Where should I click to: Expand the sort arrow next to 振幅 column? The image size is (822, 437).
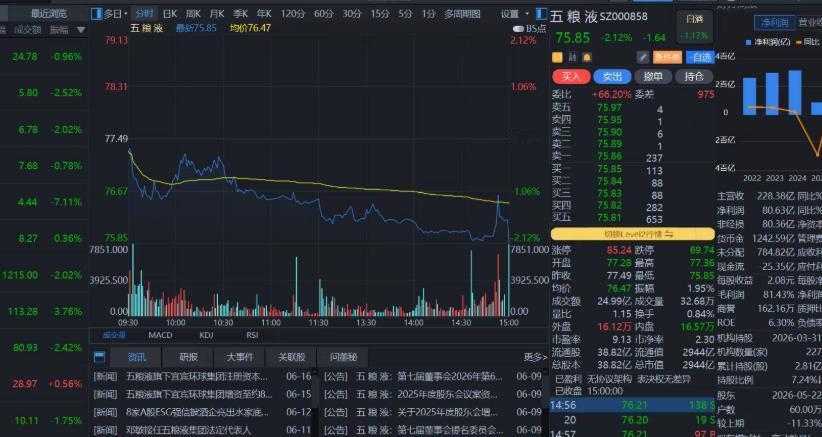pyautogui.click(x=81, y=30)
